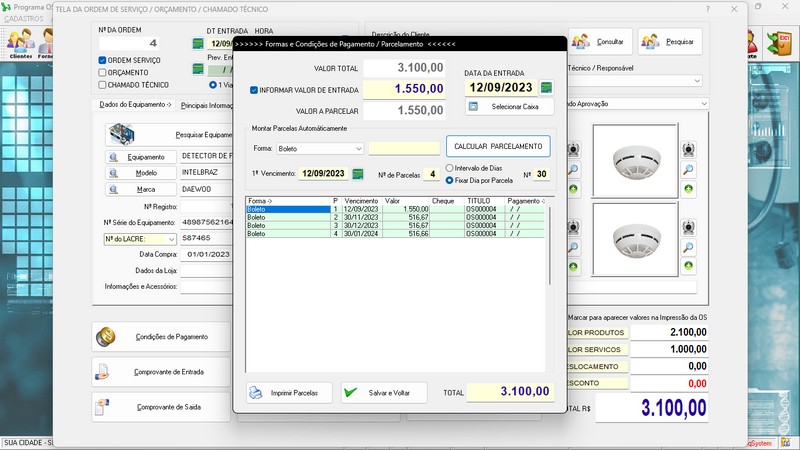Check the Orçamento checkbox
The height and width of the screenshot is (450, 800).
pos(103,73)
